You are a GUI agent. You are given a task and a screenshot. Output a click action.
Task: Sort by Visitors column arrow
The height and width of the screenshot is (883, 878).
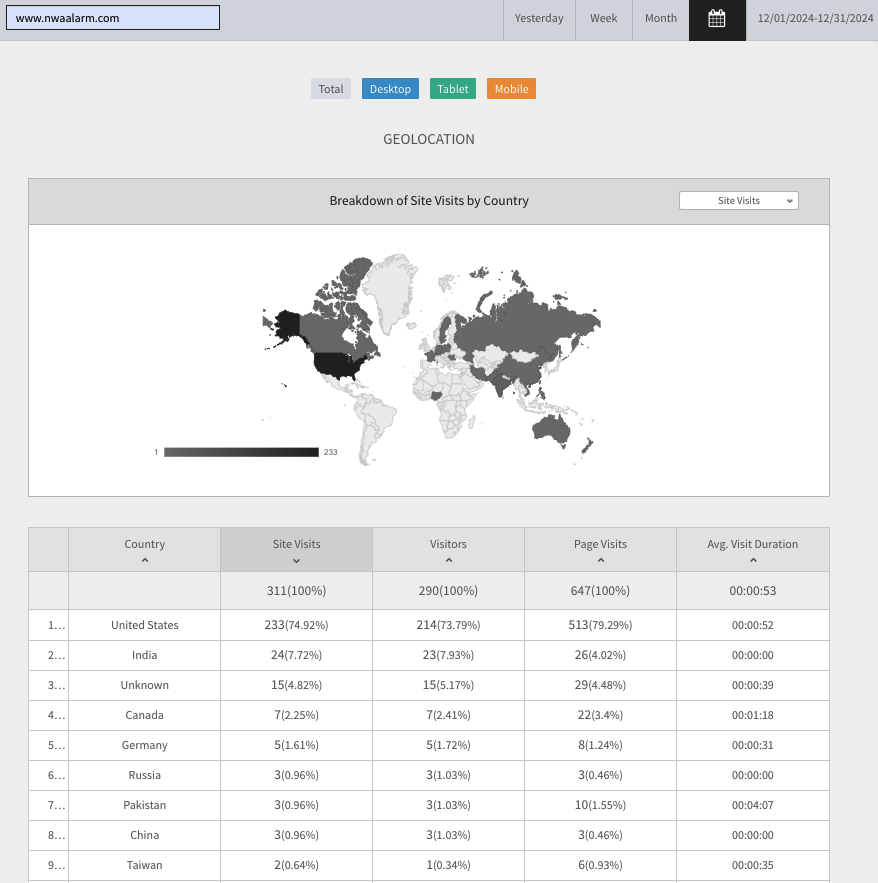(448, 561)
